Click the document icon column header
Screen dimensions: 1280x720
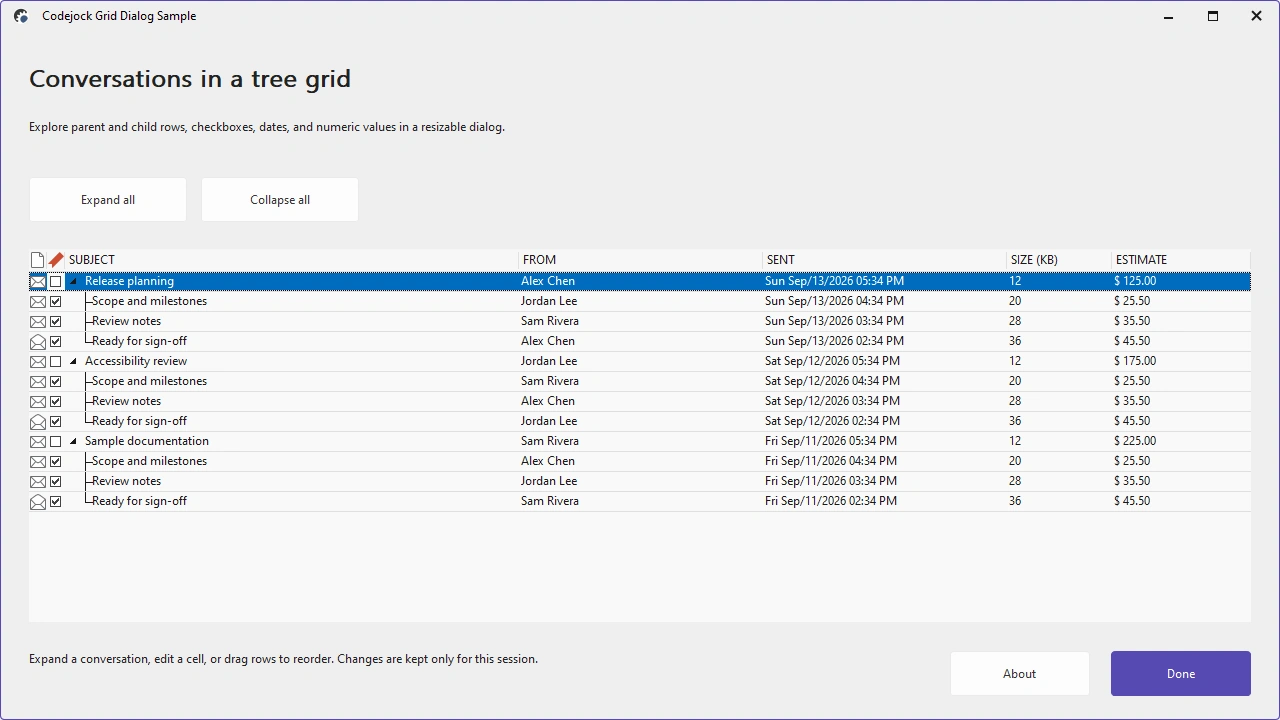click(37, 260)
